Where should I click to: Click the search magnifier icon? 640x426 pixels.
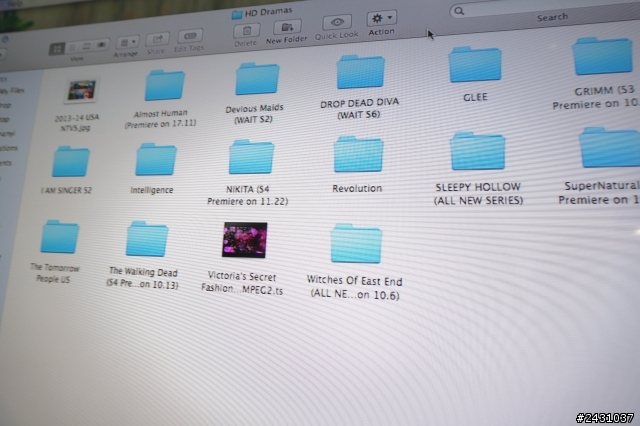[459, 11]
